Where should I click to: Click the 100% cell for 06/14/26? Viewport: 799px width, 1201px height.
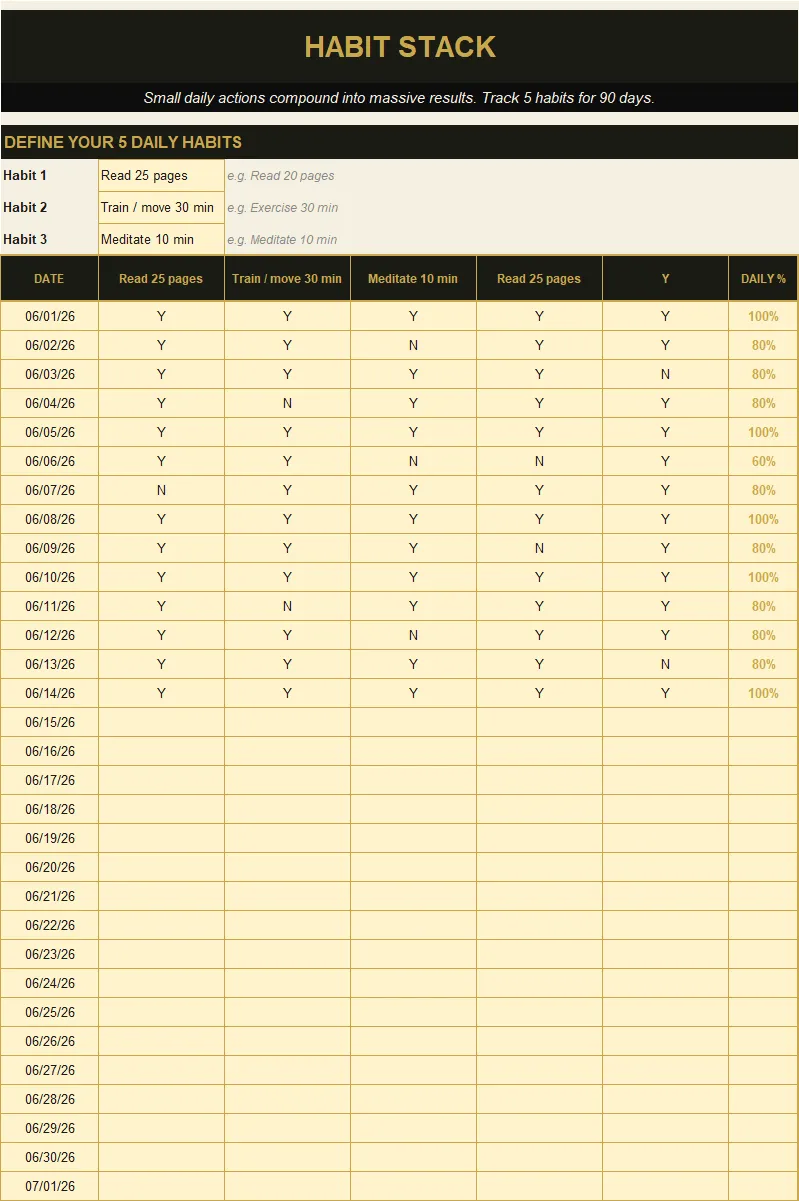tap(763, 693)
